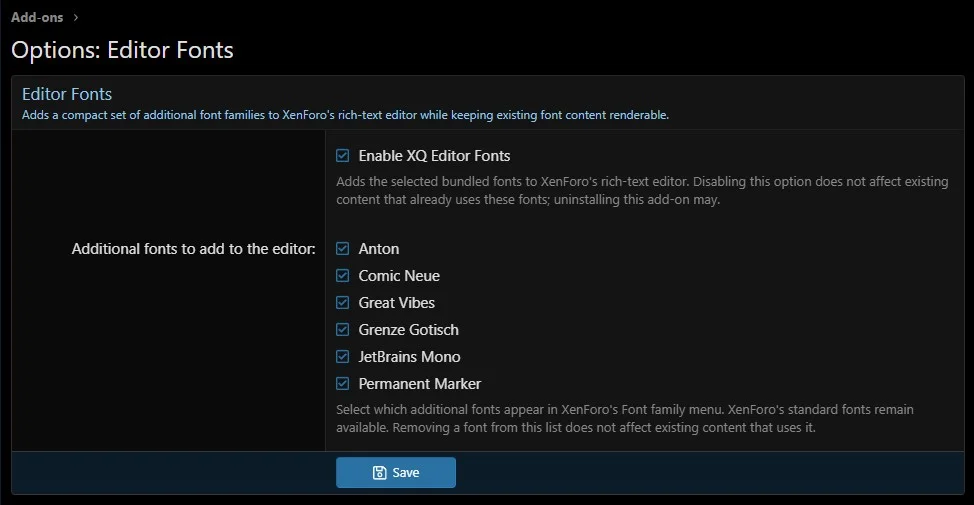Click the hint text starting 'Select which additional fonts'
This screenshot has width=974, height=505.
625,418
